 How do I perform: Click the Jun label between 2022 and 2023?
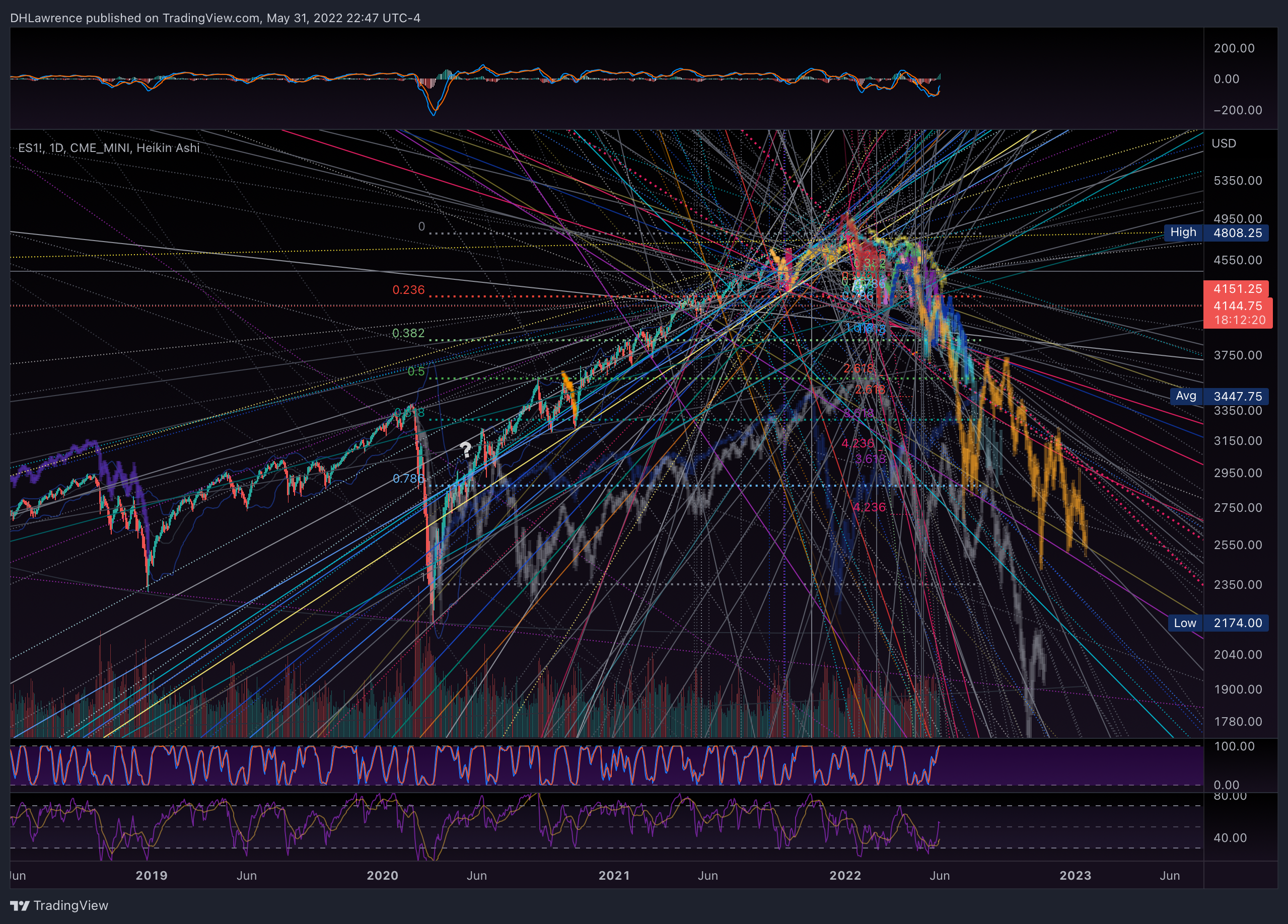939,875
